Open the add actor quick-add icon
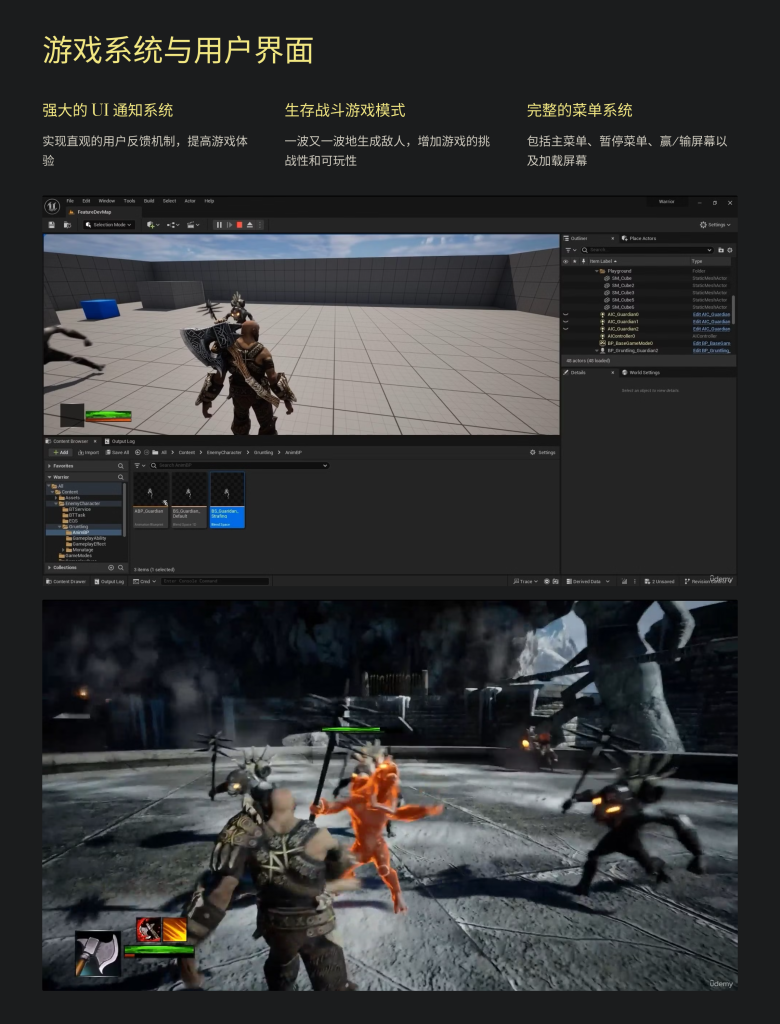 153,225
